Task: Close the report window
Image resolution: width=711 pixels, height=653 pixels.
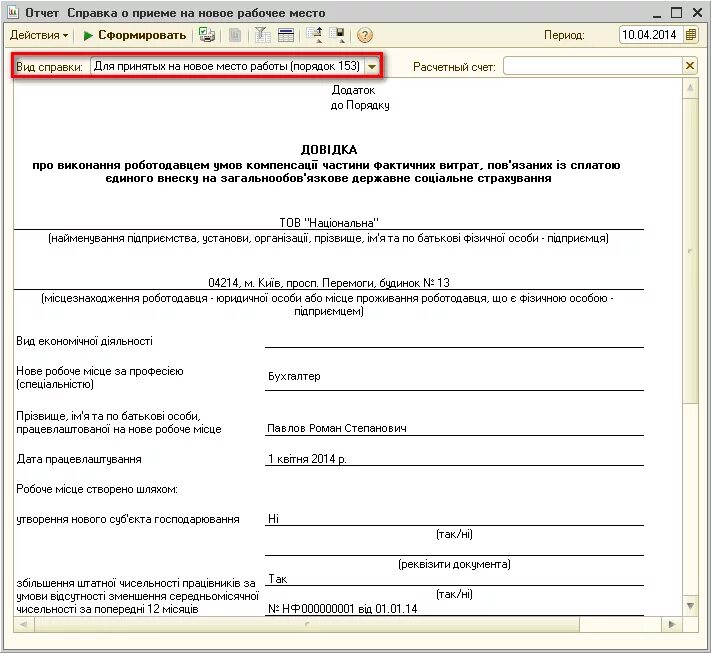Action: click(697, 13)
